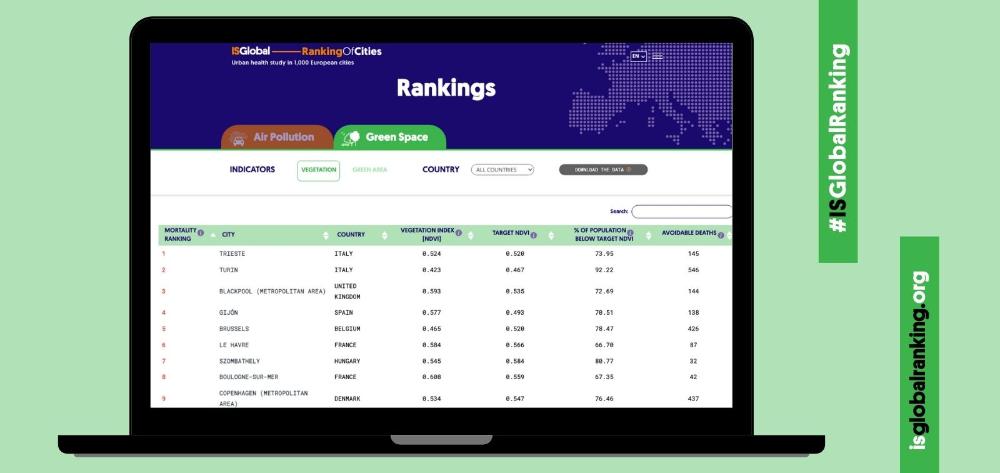Open the EN language selector

(638, 56)
